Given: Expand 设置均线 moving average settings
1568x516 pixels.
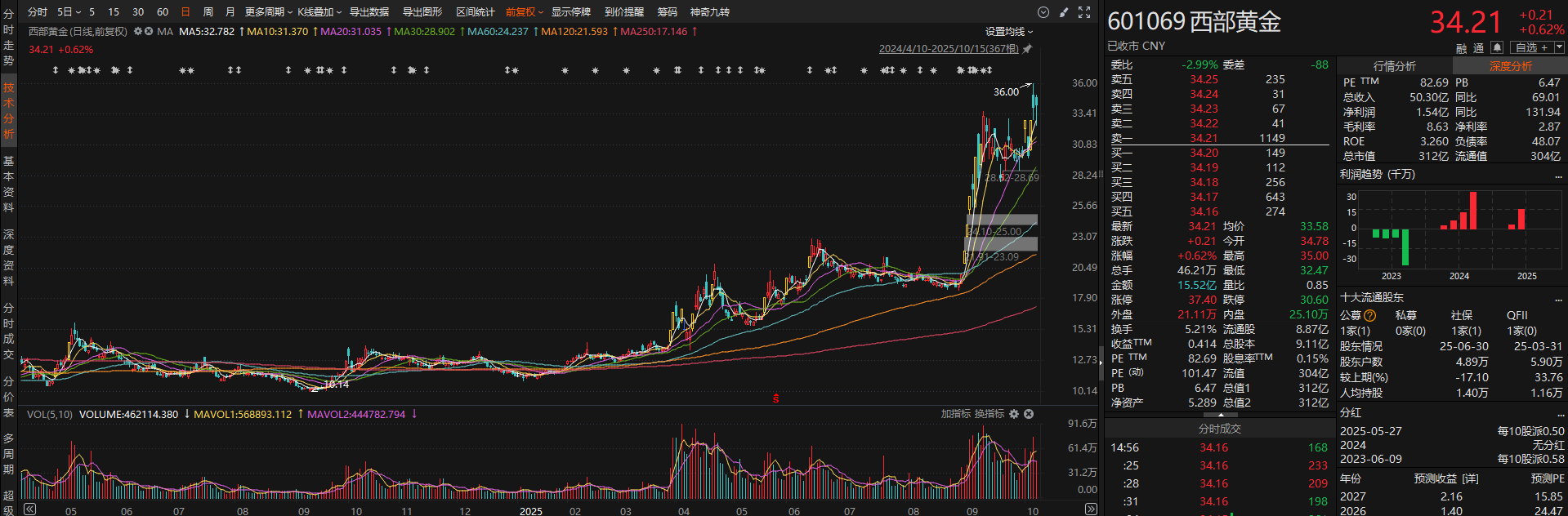Looking at the screenshot, I should click(1008, 32).
